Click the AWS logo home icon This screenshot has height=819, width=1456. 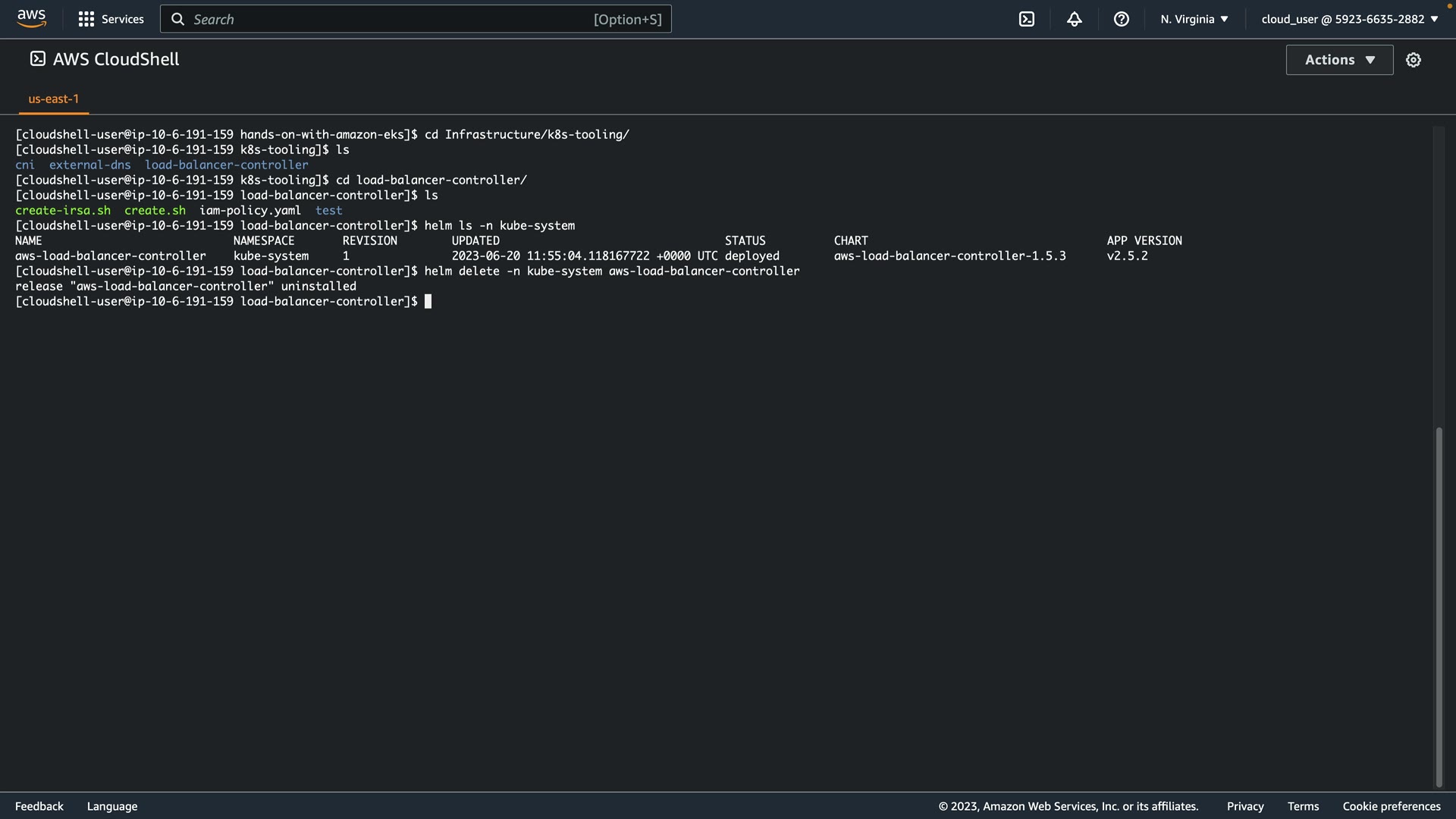point(31,18)
